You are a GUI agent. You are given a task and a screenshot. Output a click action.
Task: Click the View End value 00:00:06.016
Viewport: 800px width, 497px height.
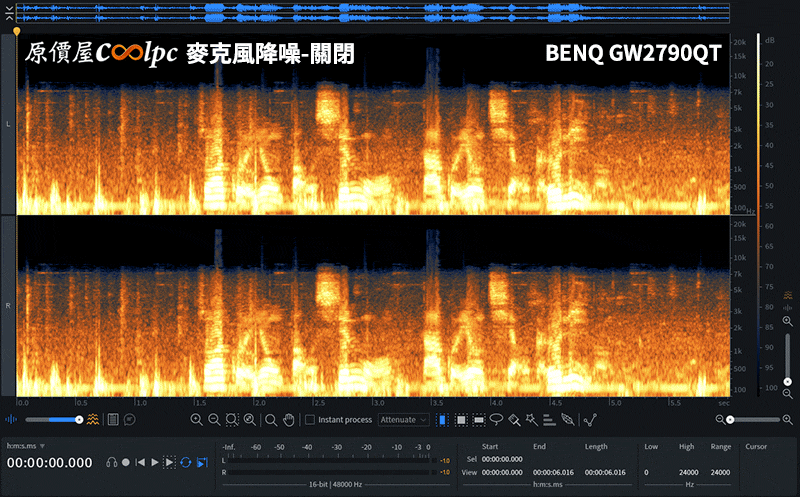[x=553, y=473]
